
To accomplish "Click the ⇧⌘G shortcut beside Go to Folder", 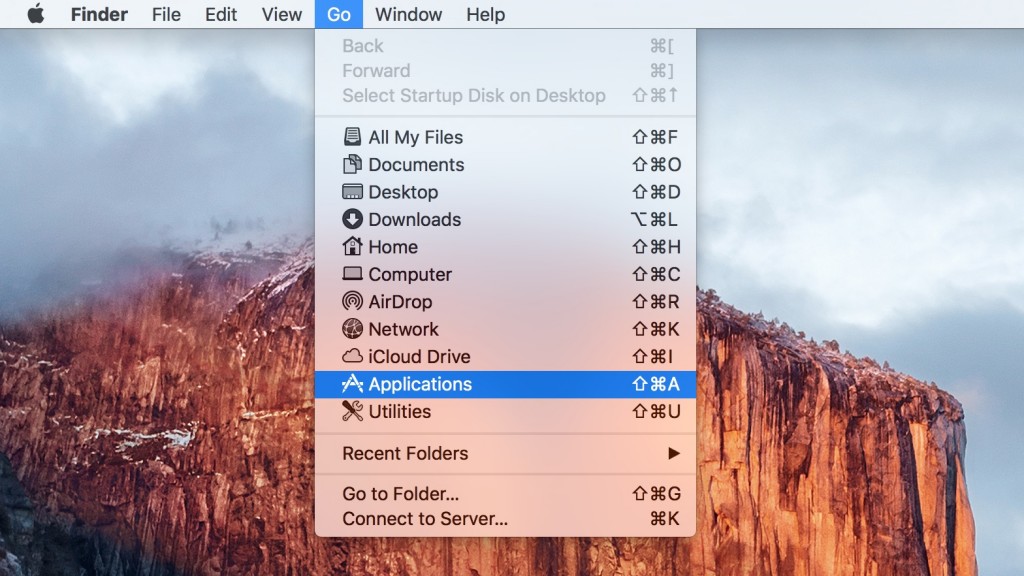I will click(x=656, y=494).
